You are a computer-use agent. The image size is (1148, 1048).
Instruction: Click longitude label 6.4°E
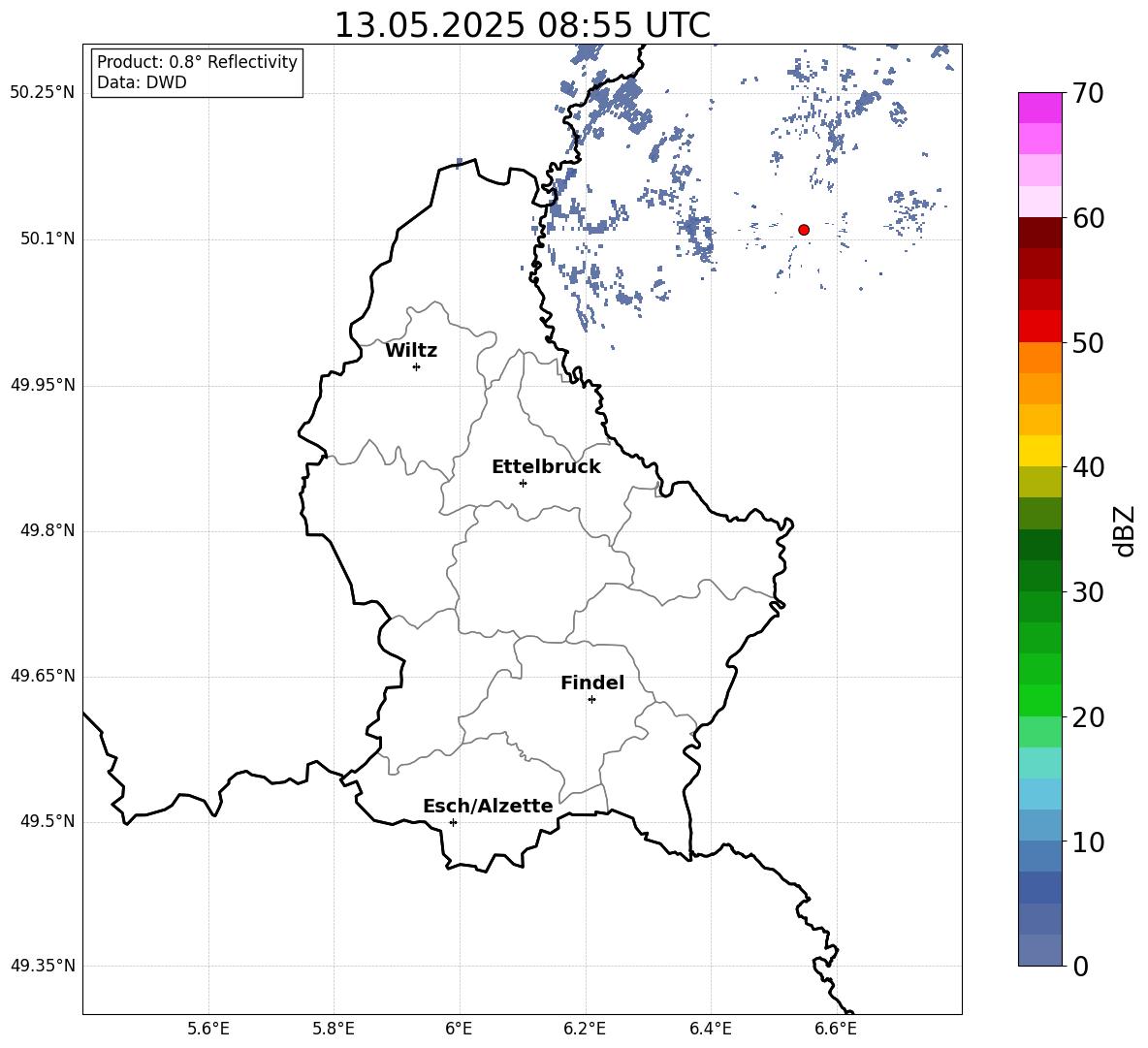coord(711,1029)
